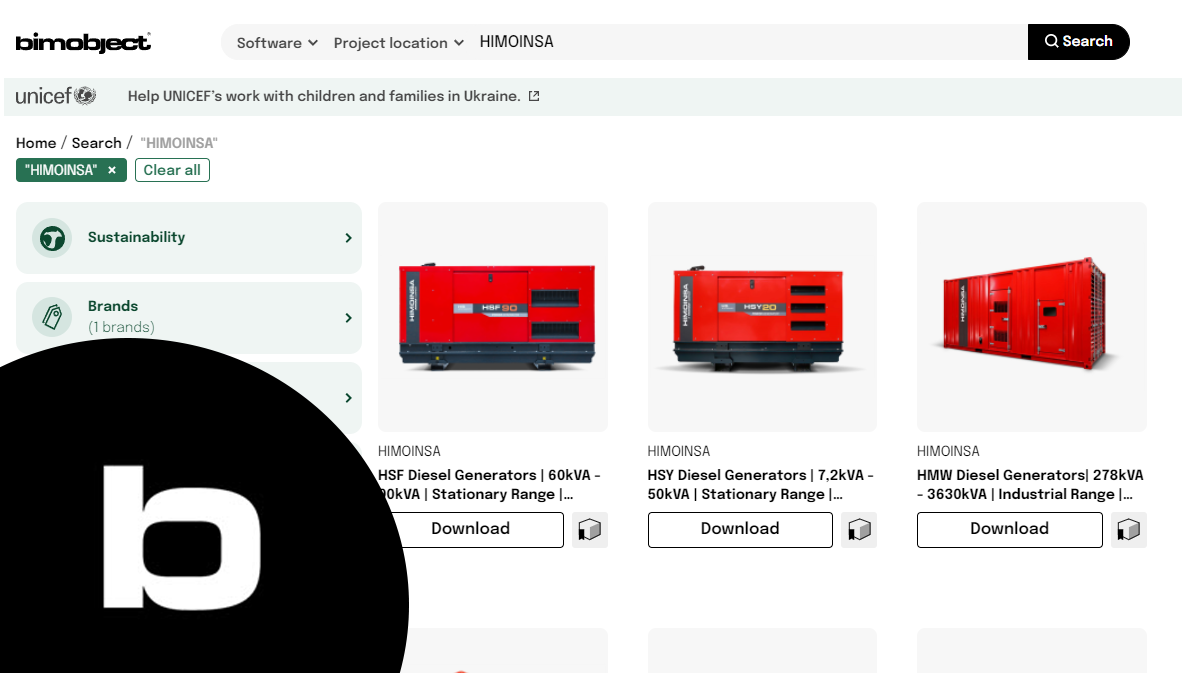Click the black Search button
1182x673 pixels.
(1078, 41)
